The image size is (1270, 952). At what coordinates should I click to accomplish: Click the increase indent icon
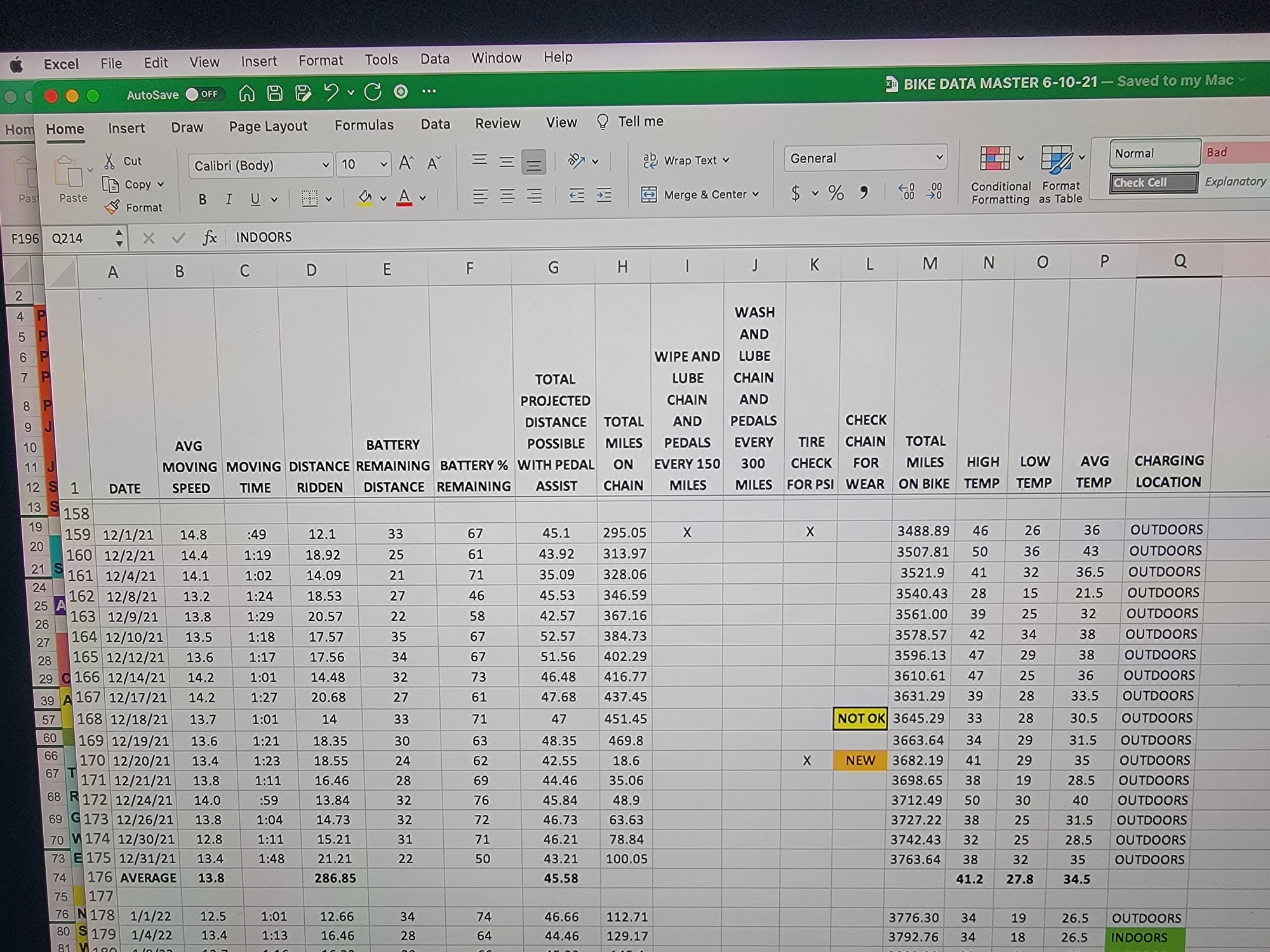(x=603, y=195)
